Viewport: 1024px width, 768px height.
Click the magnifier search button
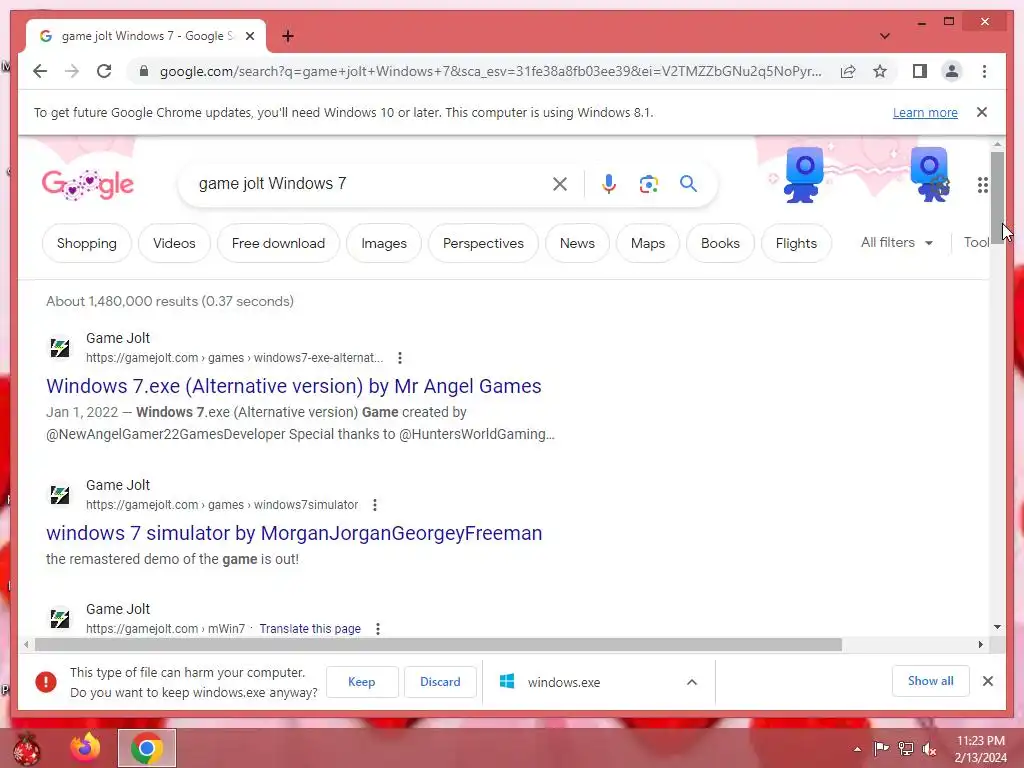click(688, 184)
